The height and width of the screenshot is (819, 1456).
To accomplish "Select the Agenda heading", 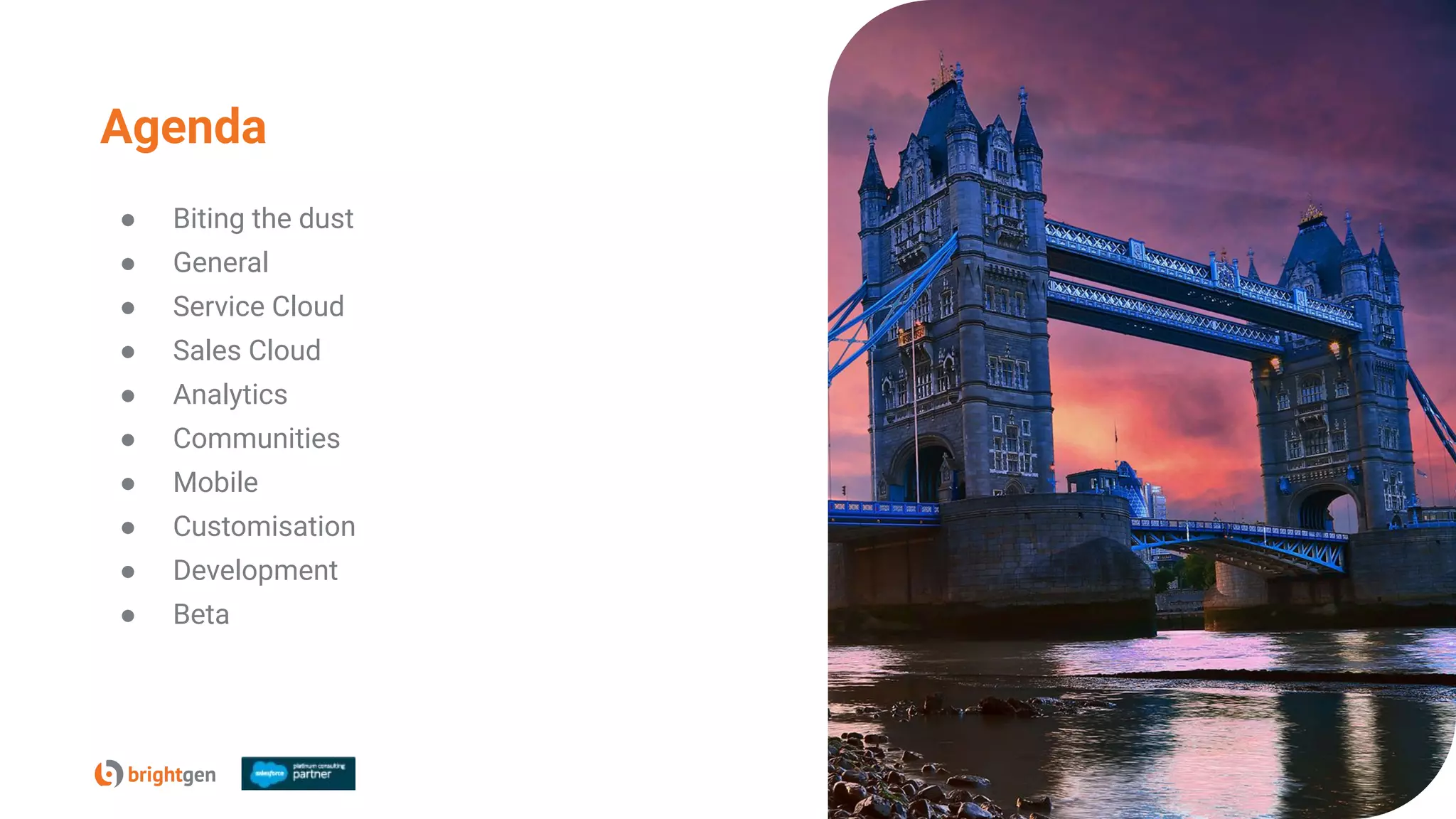I will [183, 128].
